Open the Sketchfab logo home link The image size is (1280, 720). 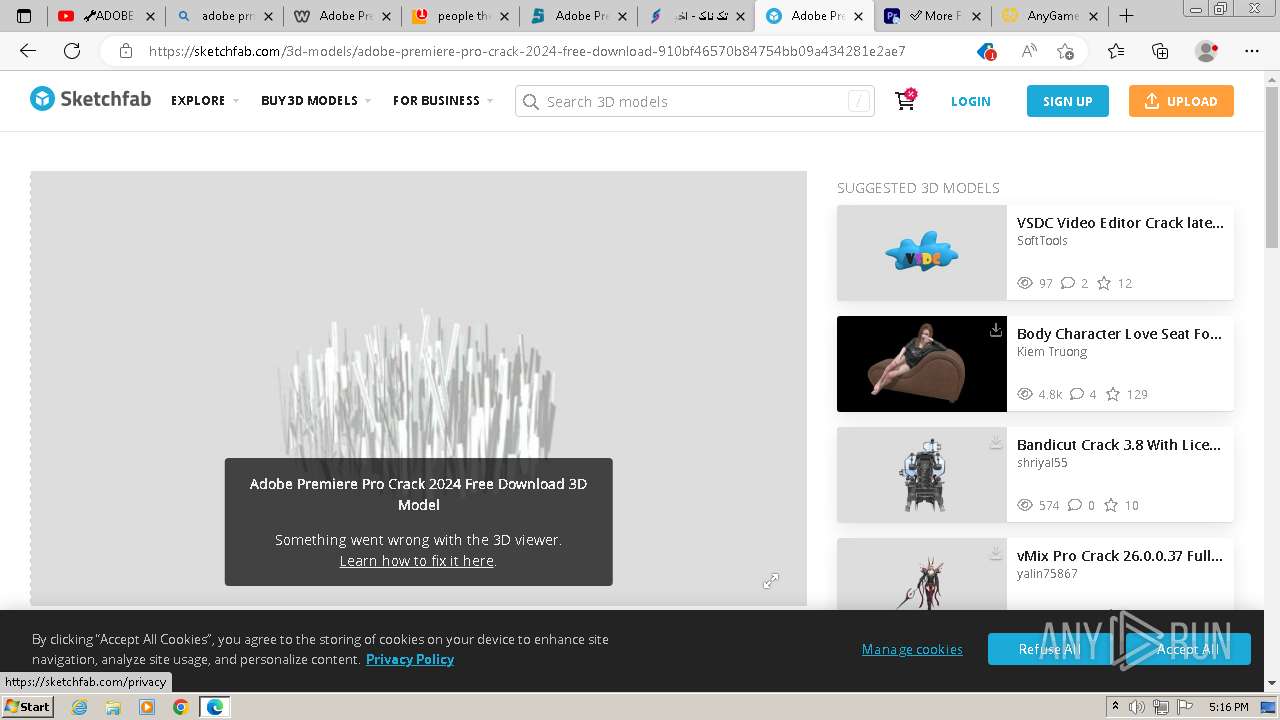90,99
